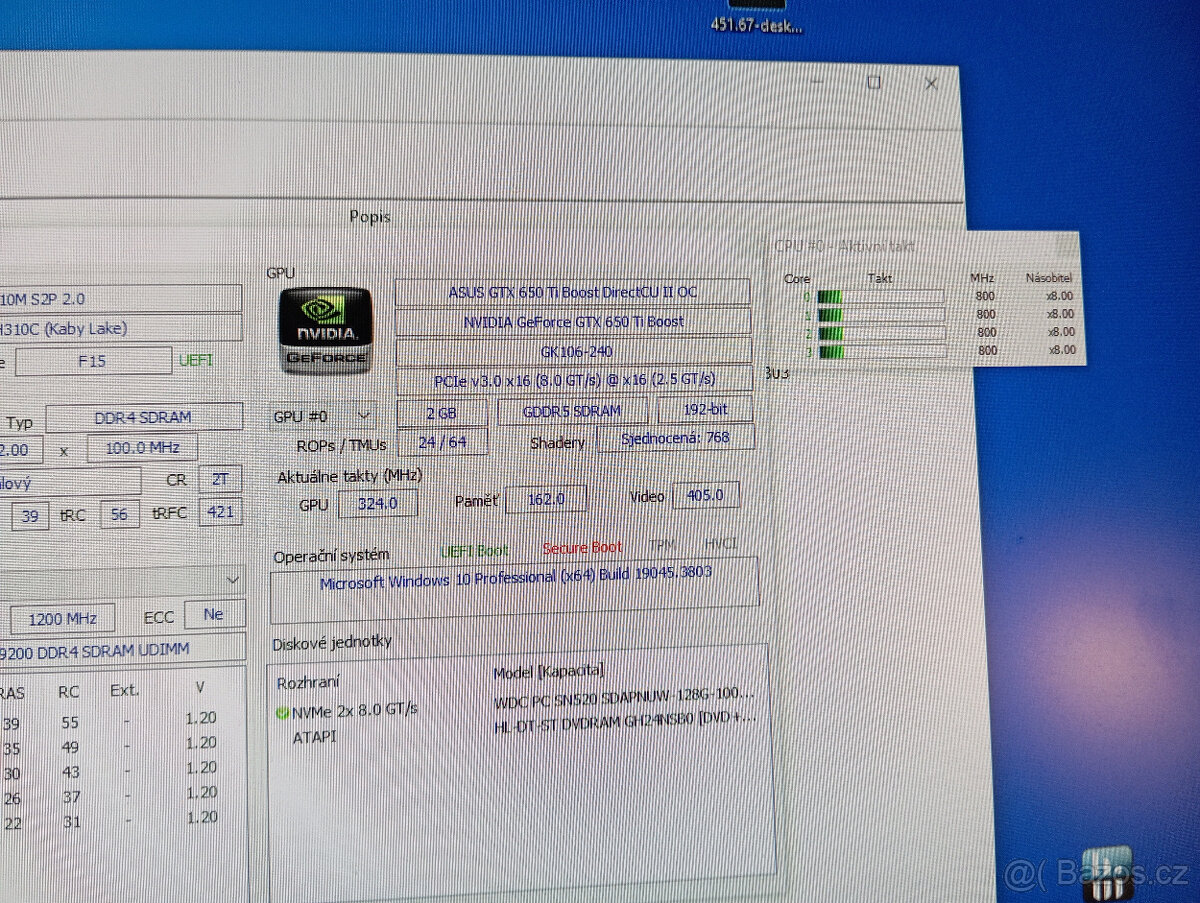Click RC value 43 in timings table
1200x903 pixels.
point(69,772)
